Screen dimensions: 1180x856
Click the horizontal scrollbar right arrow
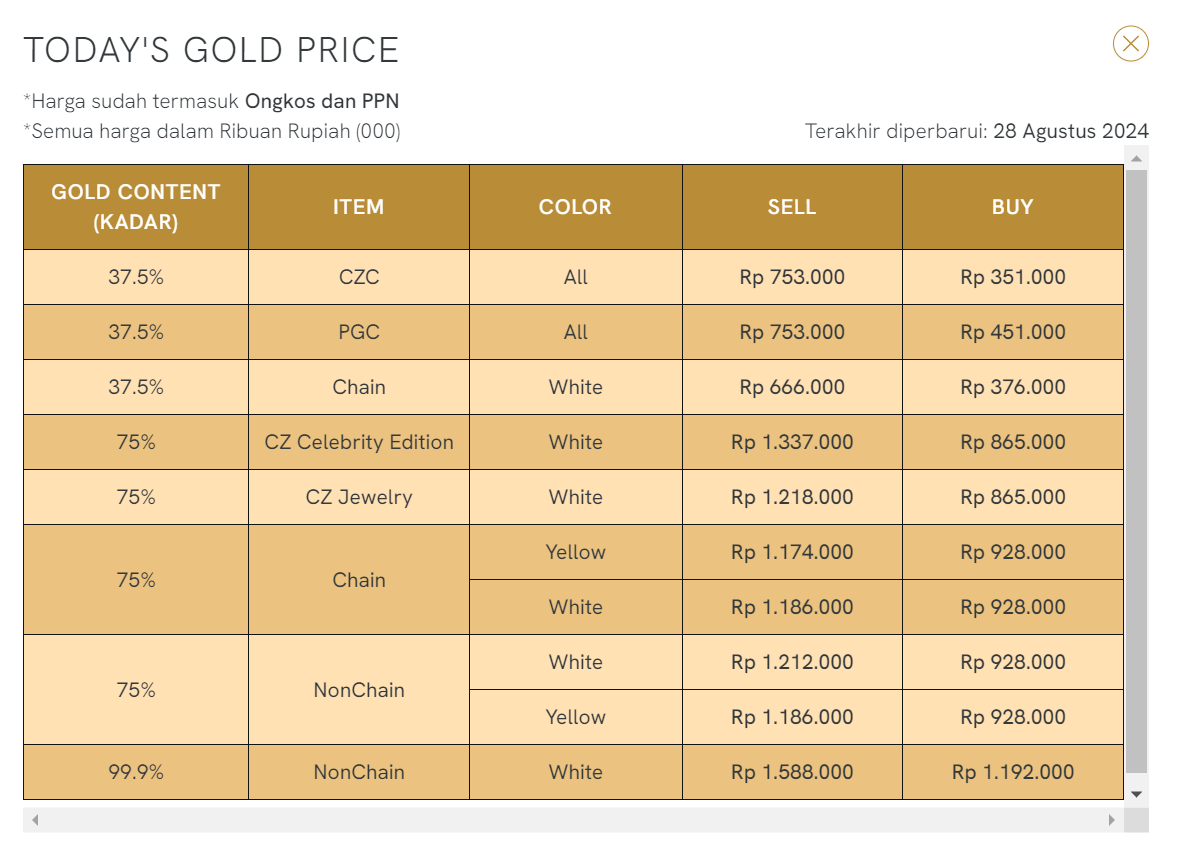click(1111, 820)
